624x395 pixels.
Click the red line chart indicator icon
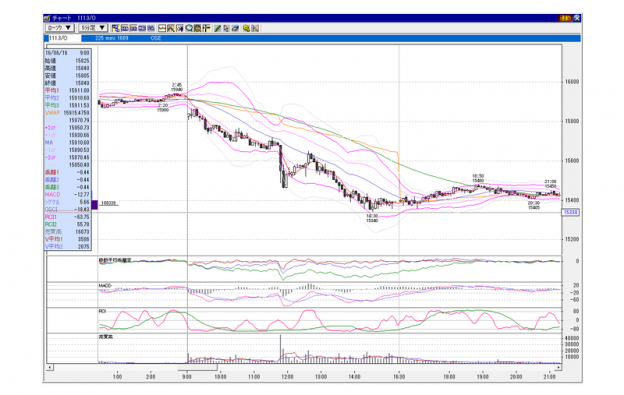(x=162, y=28)
